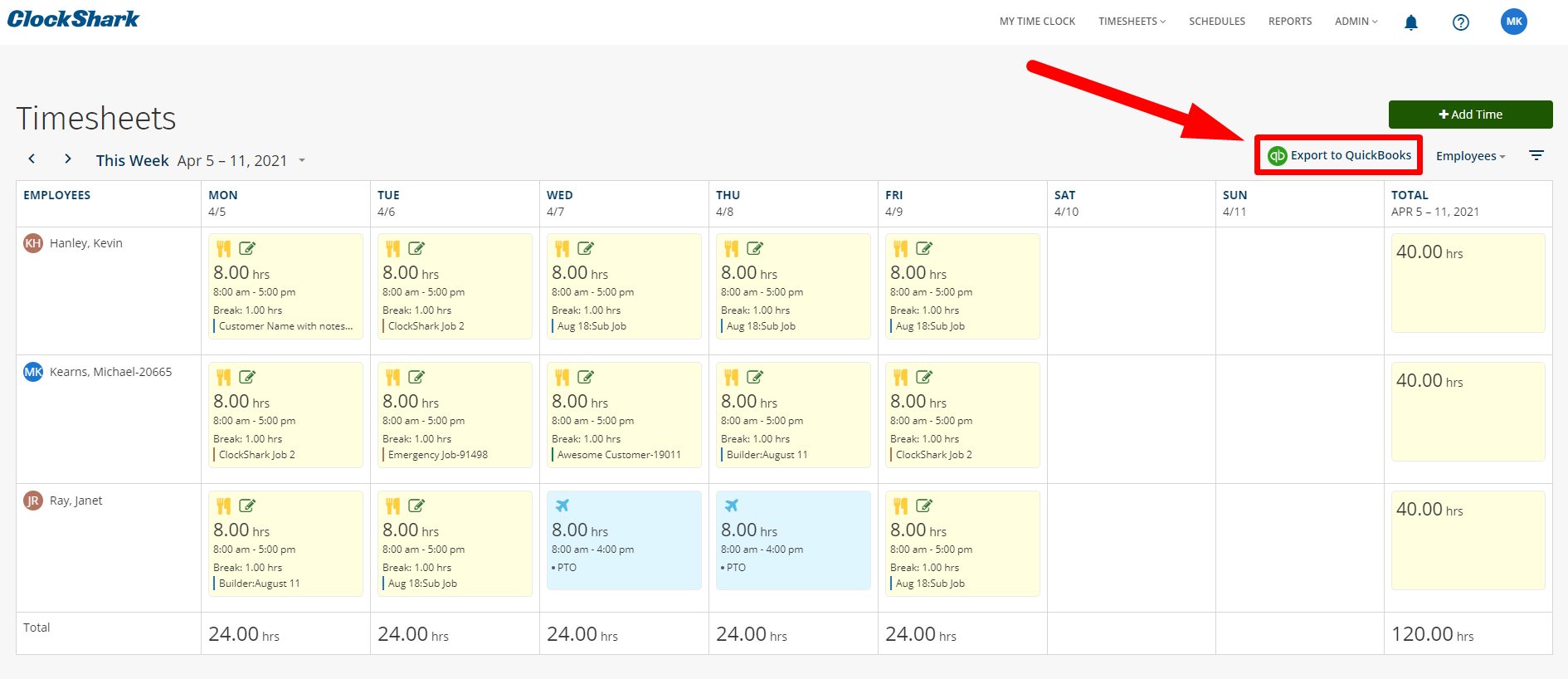The width and height of the screenshot is (1568, 679).
Task: Click 'ClockShark Job 2' on Hanley Tuesday
Action: click(426, 326)
